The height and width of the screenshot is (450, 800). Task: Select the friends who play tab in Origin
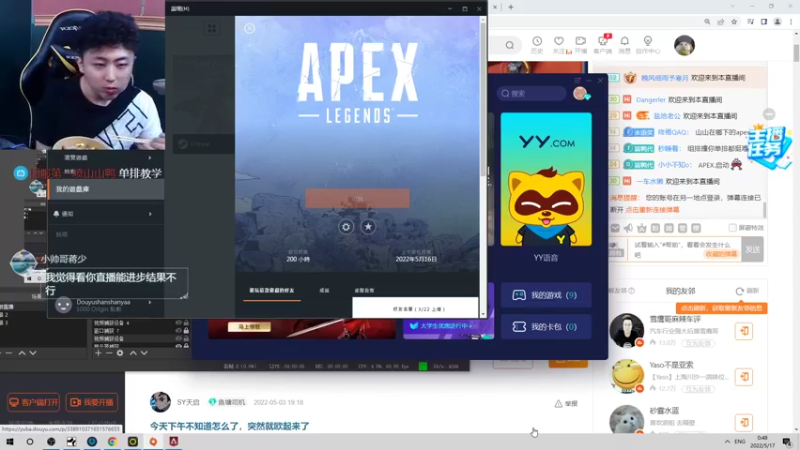click(271, 290)
